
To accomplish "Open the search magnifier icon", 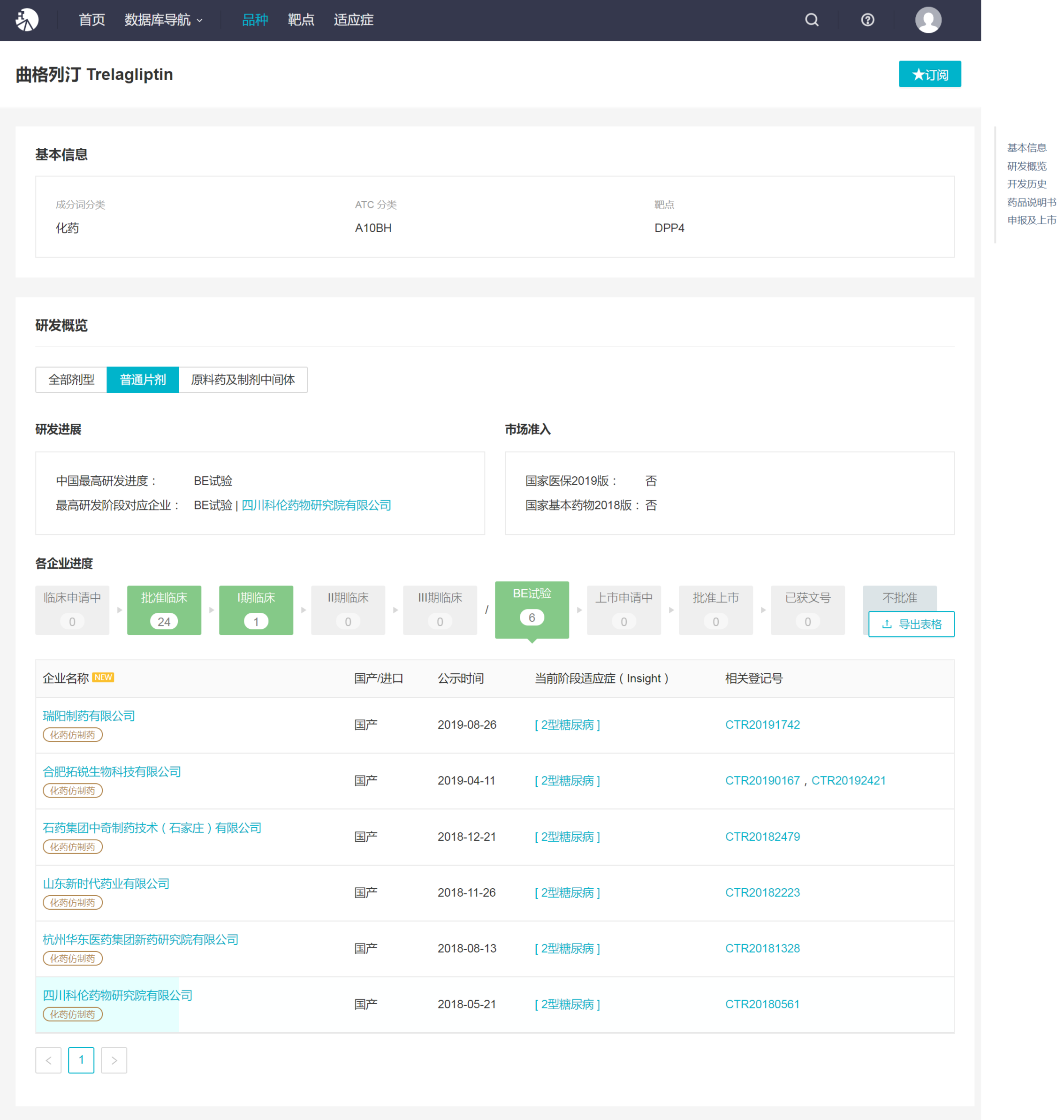I will (812, 20).
